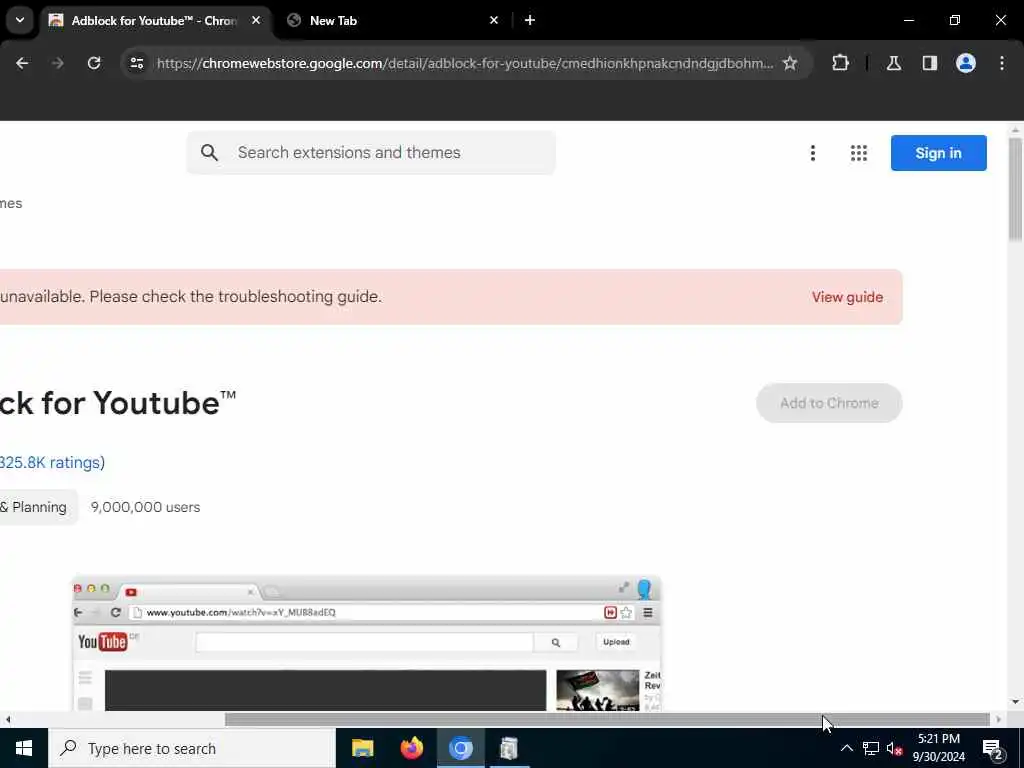1024x768 pixels.
Task: Reload the Chrome Web Store page
Action: tap(94, 63)
